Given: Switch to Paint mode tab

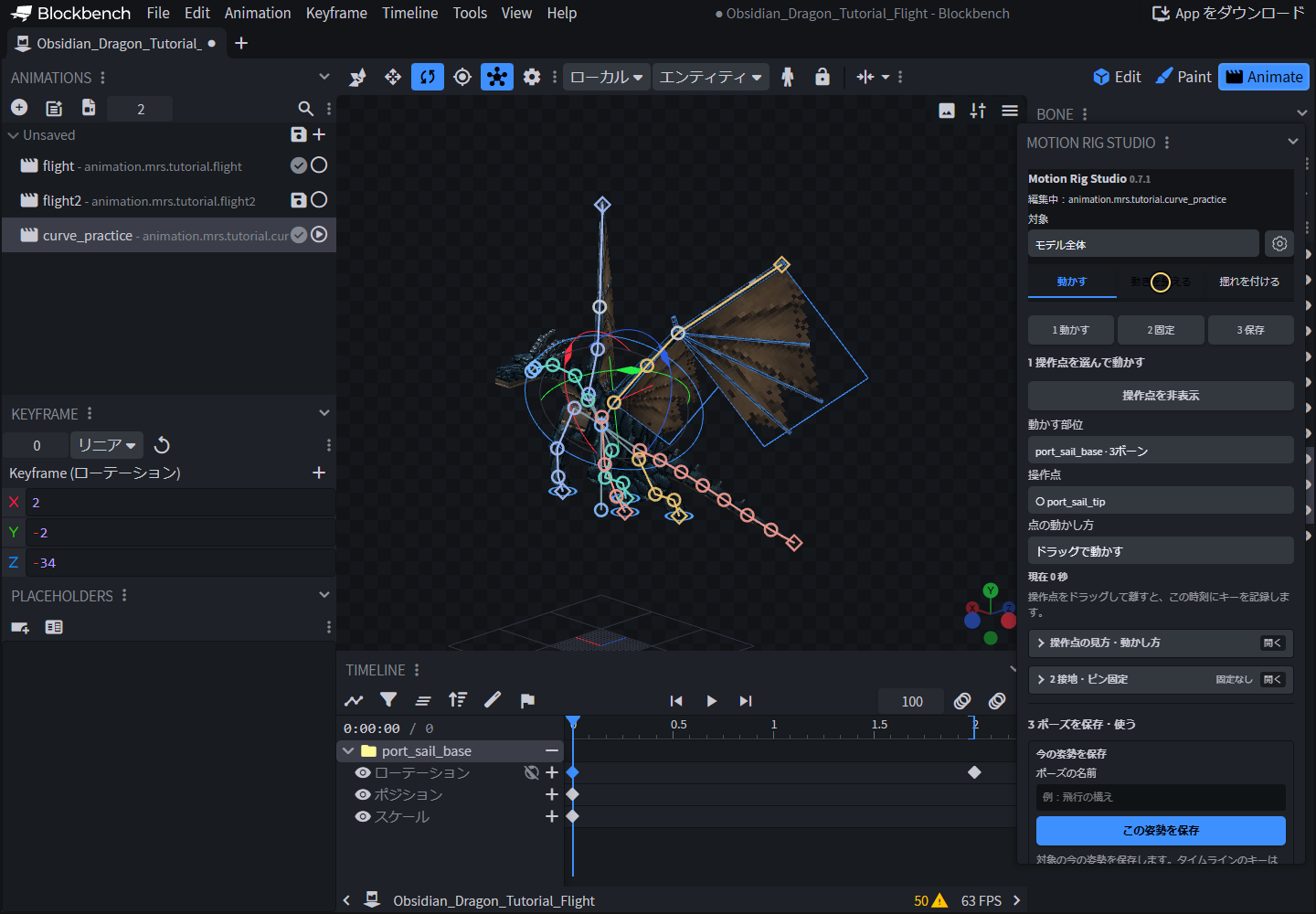Looking at the screenshot, I should [1183, 77].
